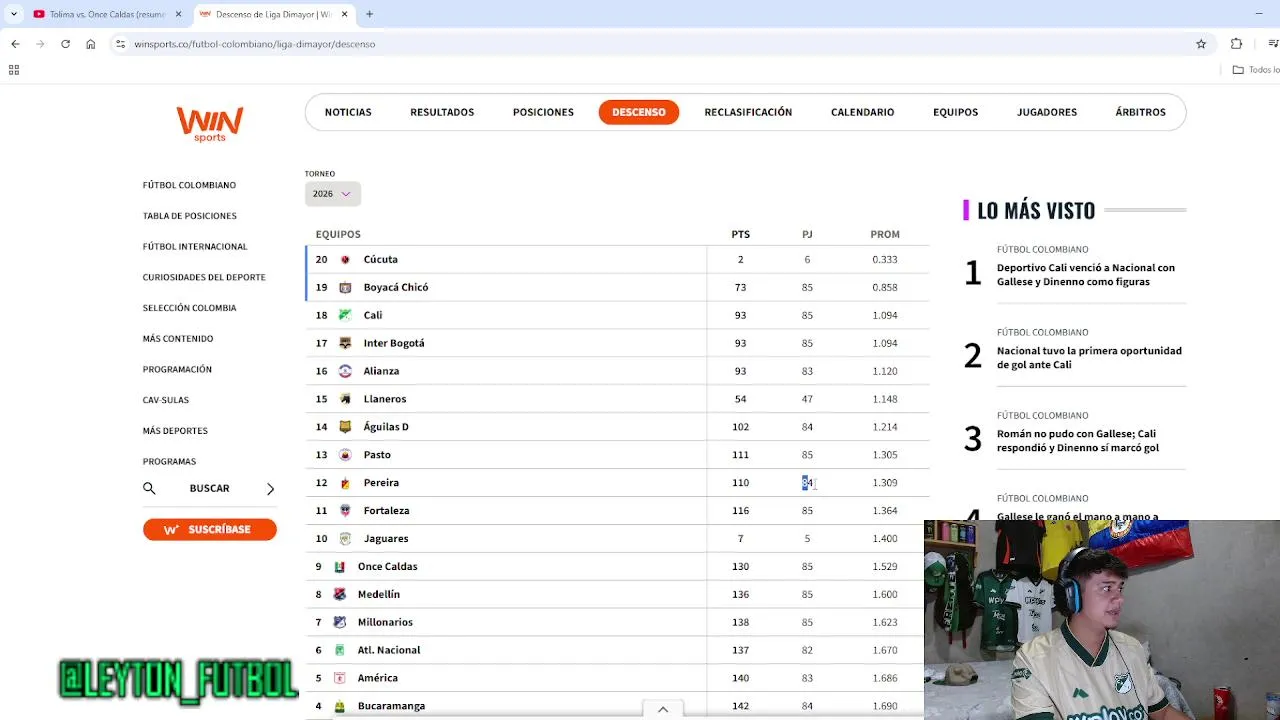Image resolution: width=1280 pixels, height=720 pixels.
Task: Click the Fortaleza team crest
Action: tap(345, 510)
